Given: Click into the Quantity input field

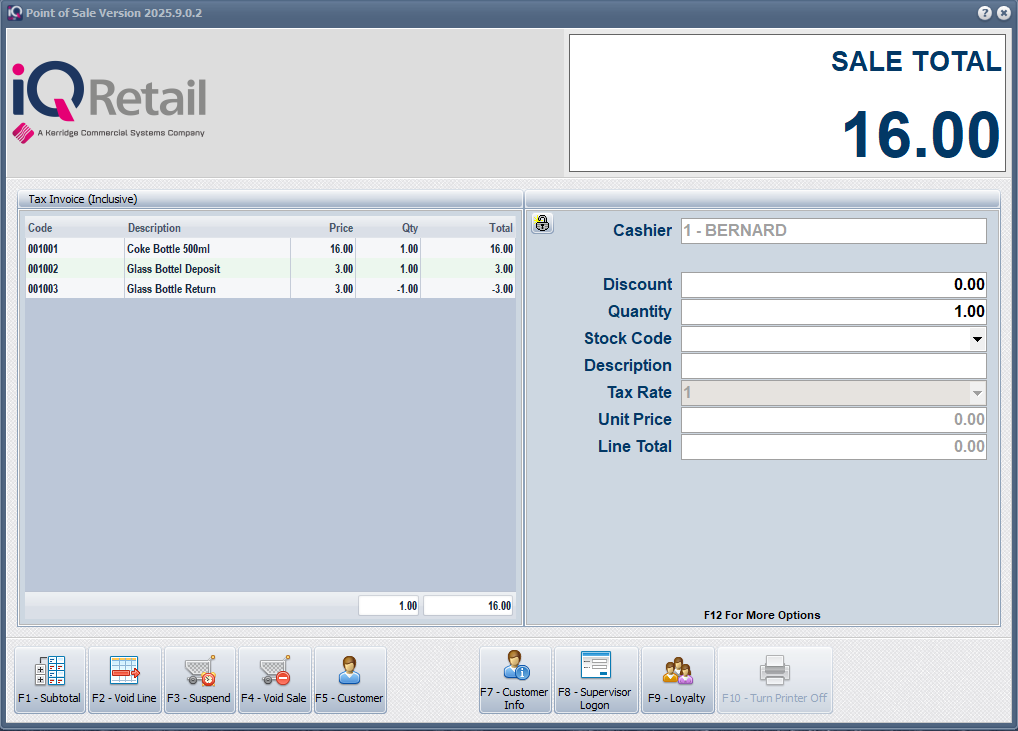Looking at the screenshot, I should tap(833, 312).
